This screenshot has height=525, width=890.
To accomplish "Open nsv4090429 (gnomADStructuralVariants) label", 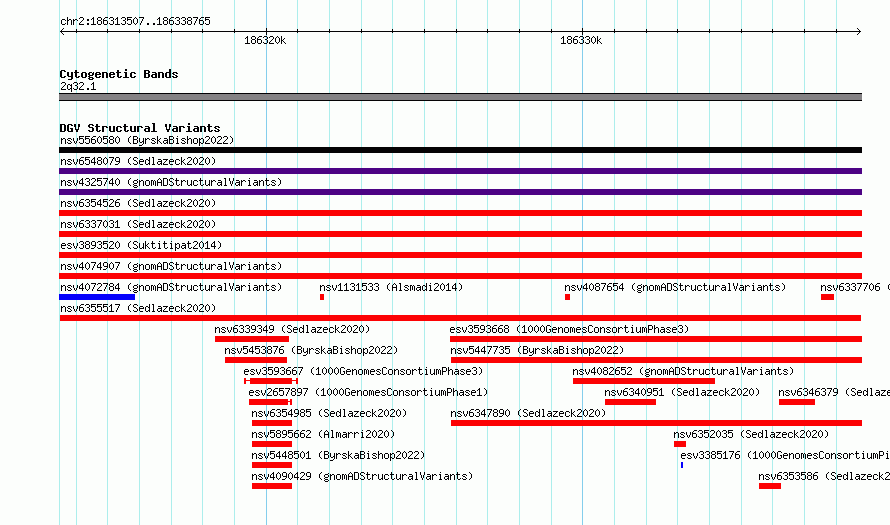I will point(362,476).
